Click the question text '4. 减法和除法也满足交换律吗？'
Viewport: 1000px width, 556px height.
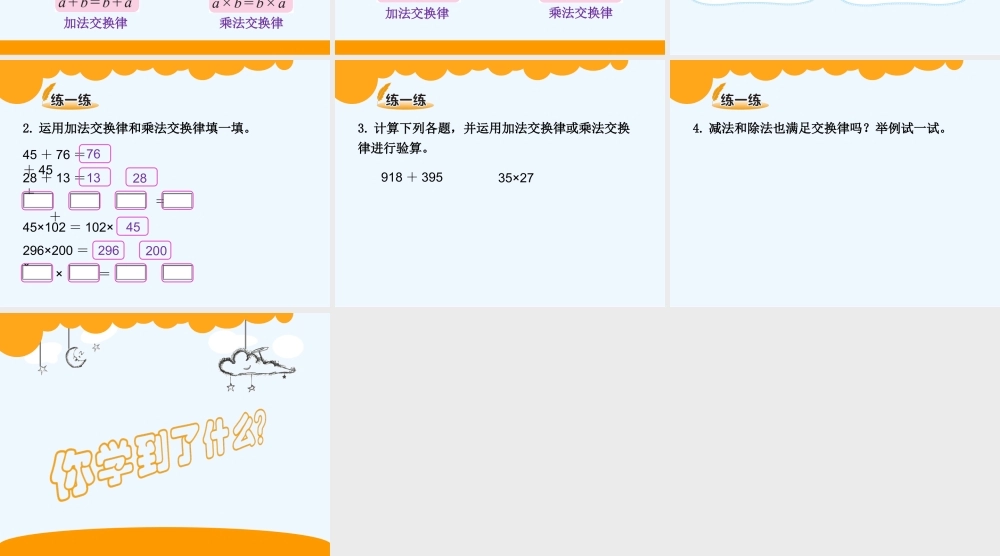(783, 128)
